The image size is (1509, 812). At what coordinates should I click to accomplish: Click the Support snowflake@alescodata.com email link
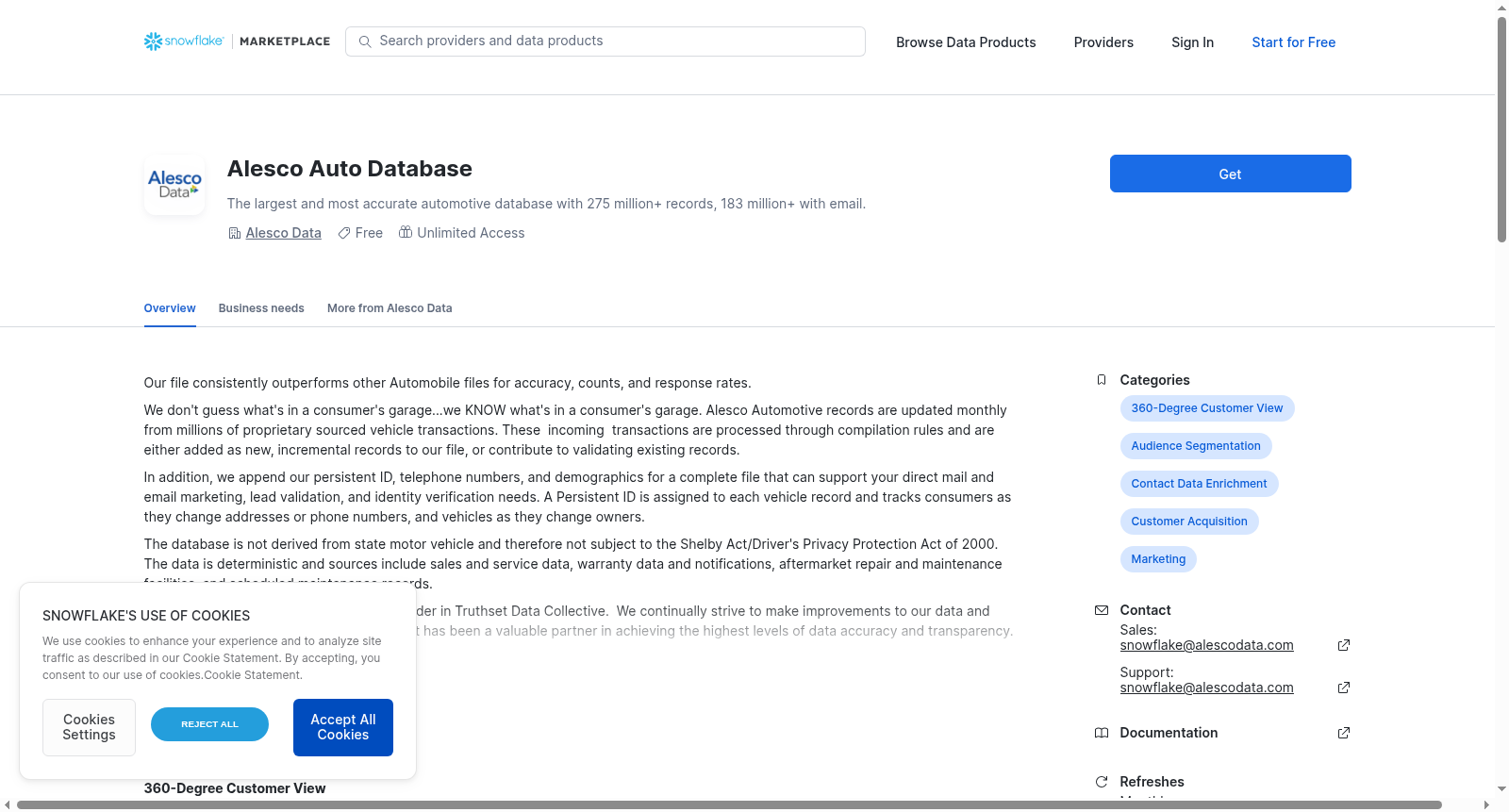tap(1206, 688)
